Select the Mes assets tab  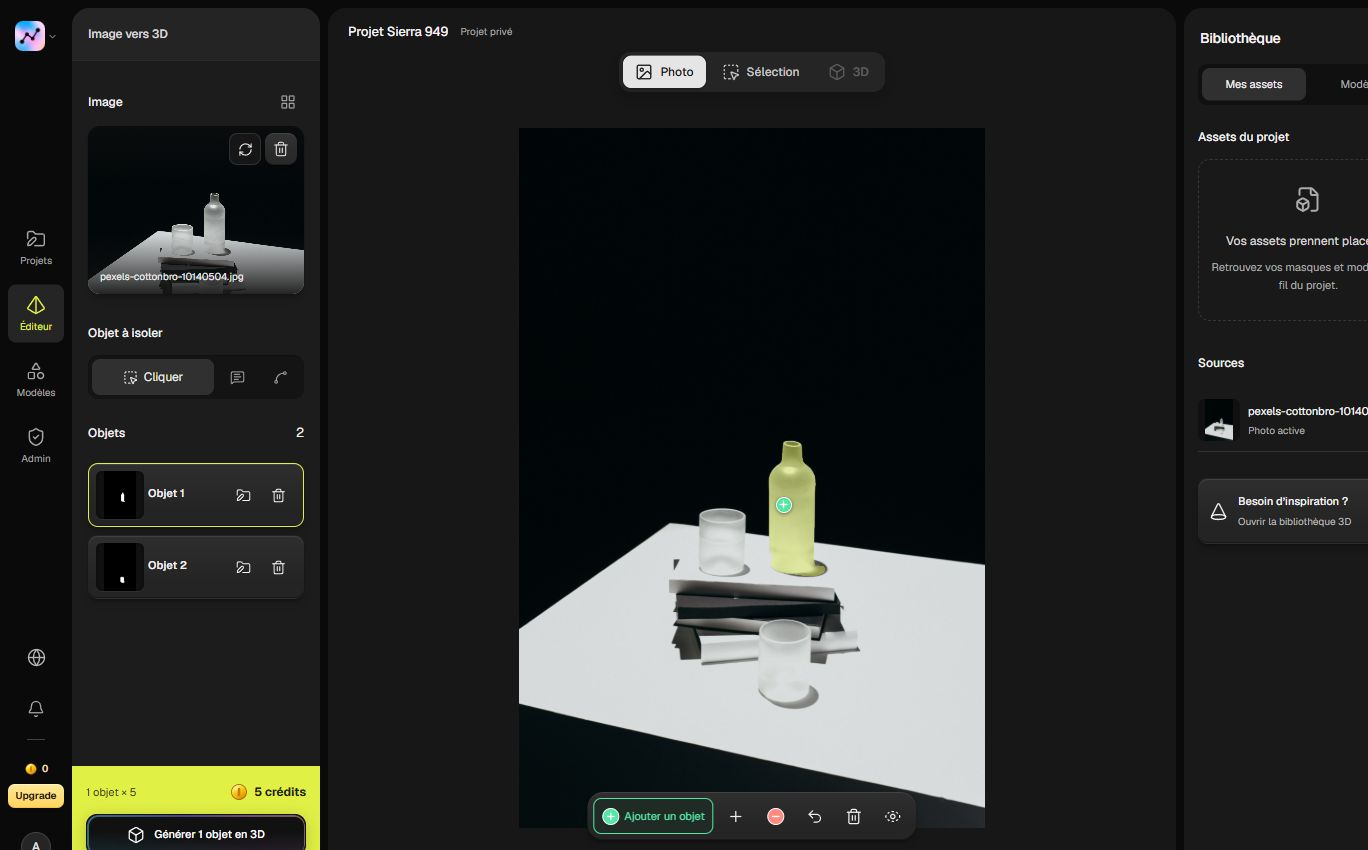(1254, 84)
